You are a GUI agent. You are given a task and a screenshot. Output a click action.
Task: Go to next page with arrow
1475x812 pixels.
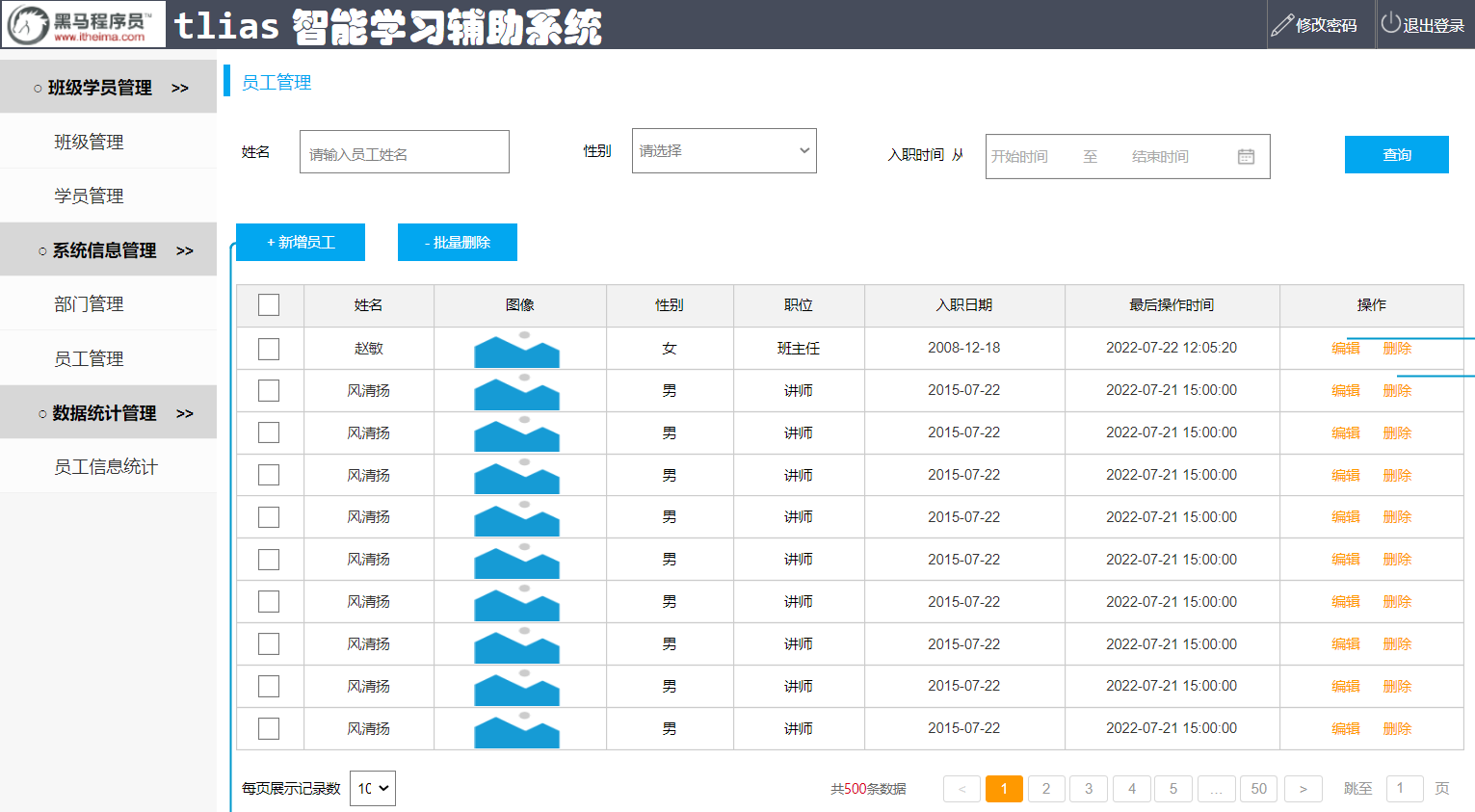[1303, 789]
